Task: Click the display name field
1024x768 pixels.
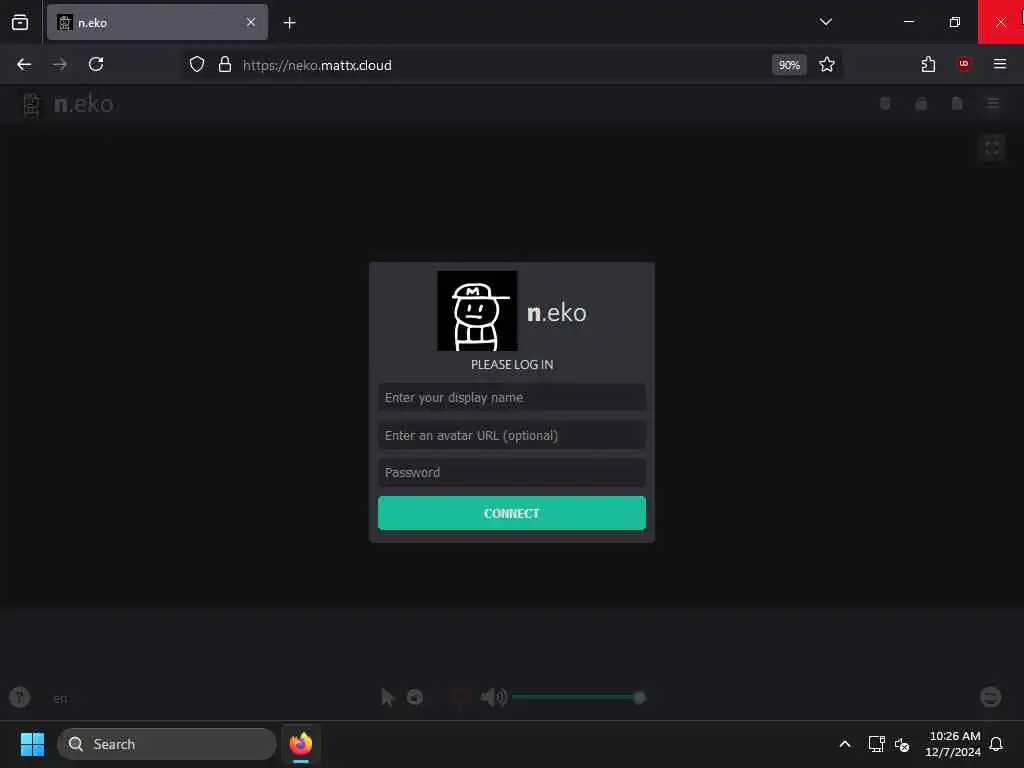Action: (511, 398)
